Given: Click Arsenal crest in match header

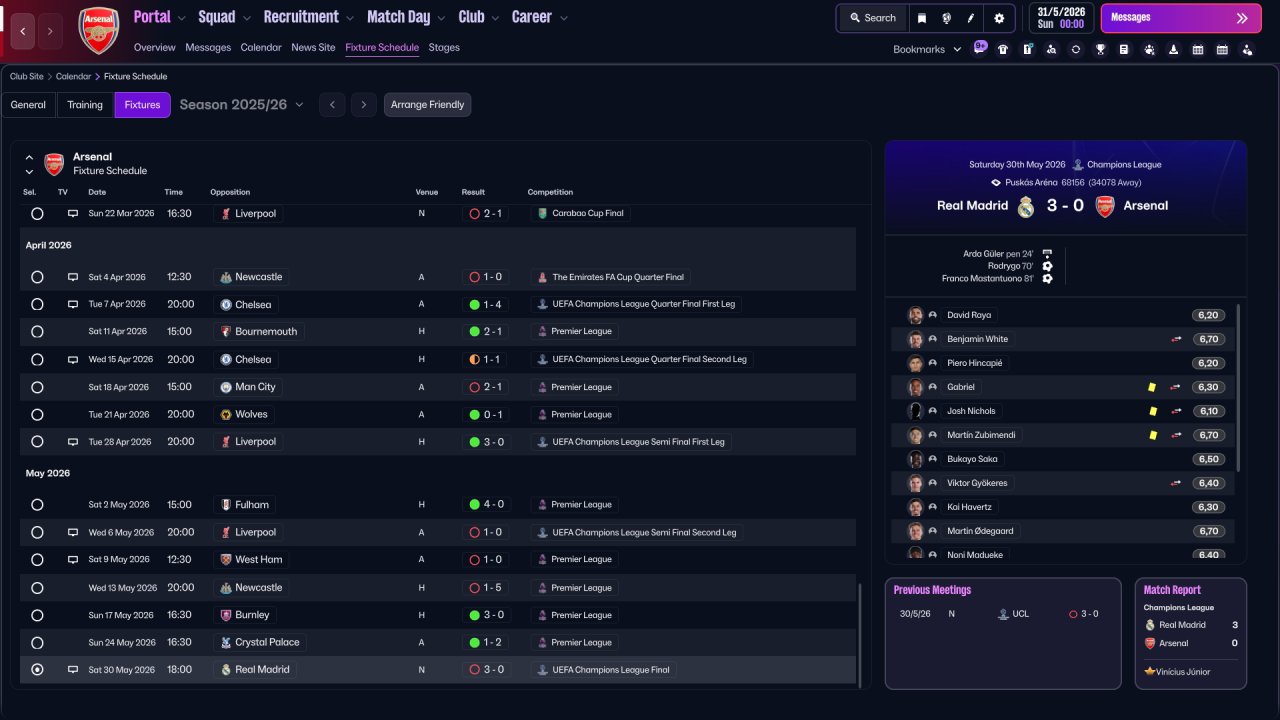Looking at the screenshot, I should pos(1105,206).
